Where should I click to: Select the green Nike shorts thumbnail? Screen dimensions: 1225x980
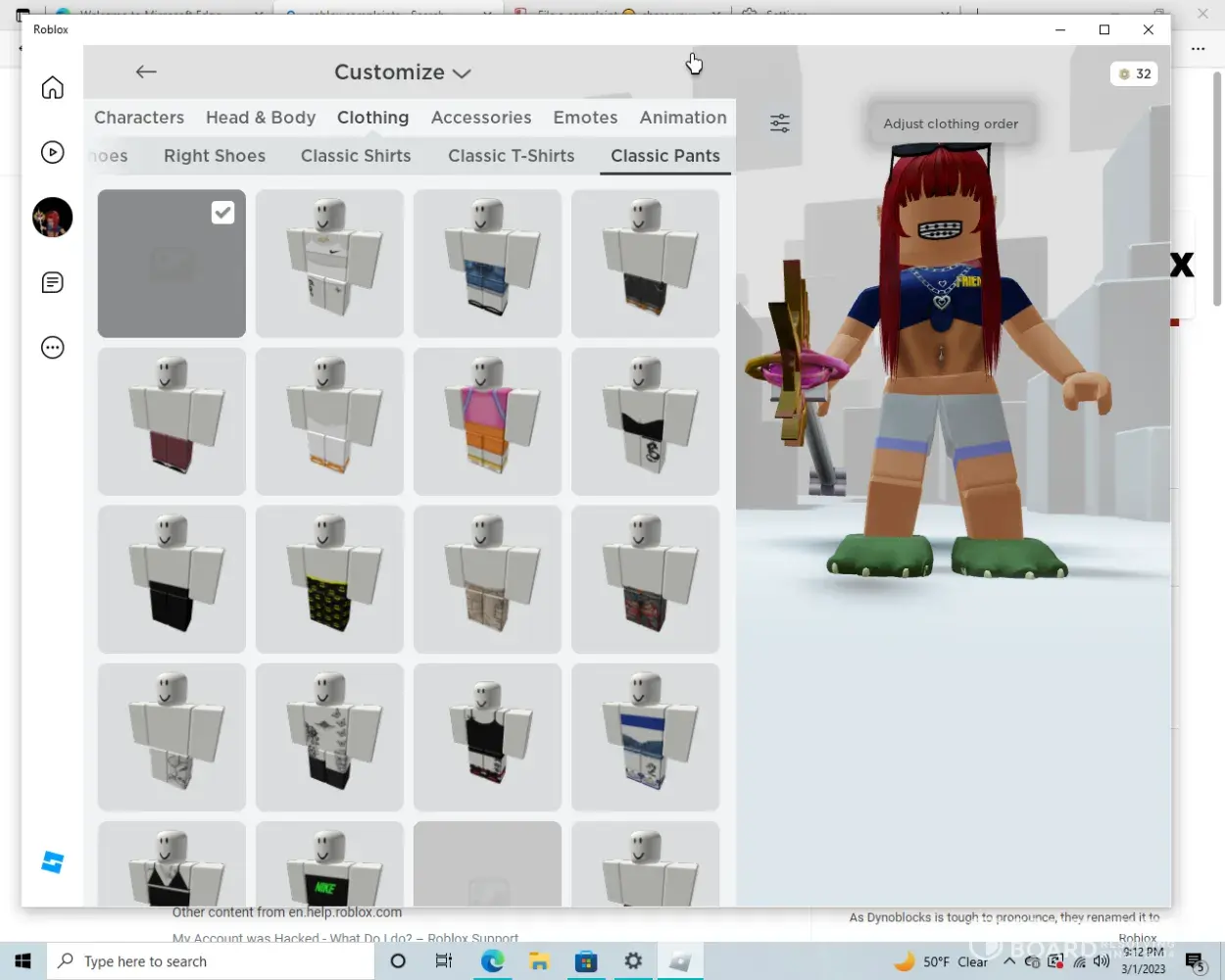pyautogui.click(x=329, y=864)
